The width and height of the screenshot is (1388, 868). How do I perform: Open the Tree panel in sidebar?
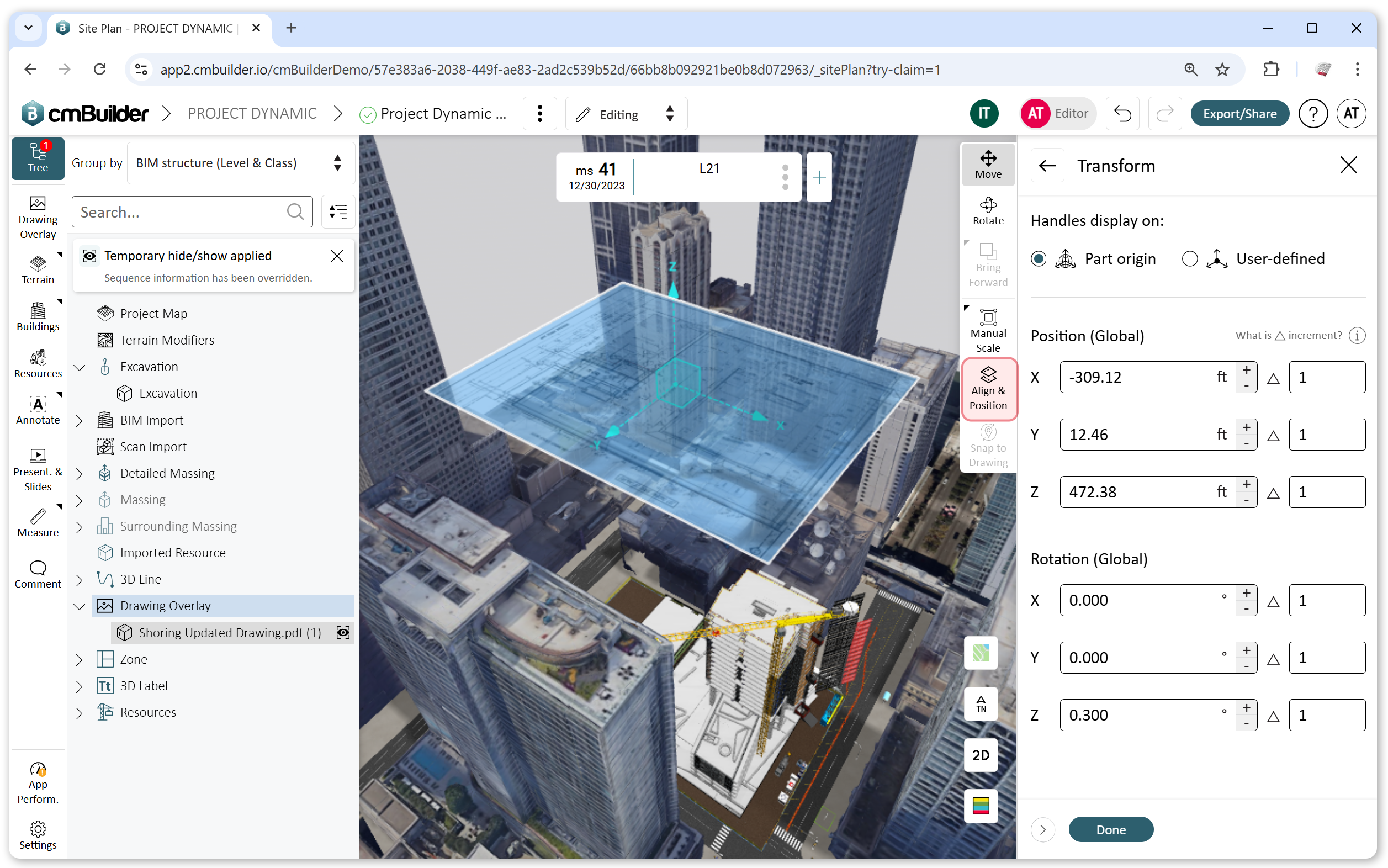pyautogui.click(x=38, y=158)
